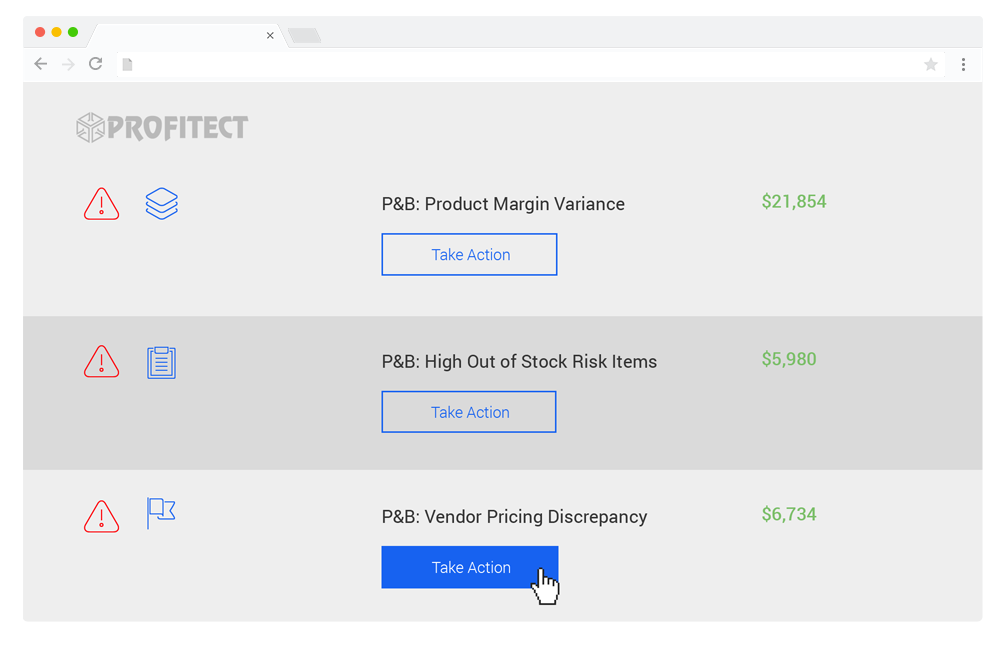
Task: Click the Profitect logo
Action: [x=162, y=127]
